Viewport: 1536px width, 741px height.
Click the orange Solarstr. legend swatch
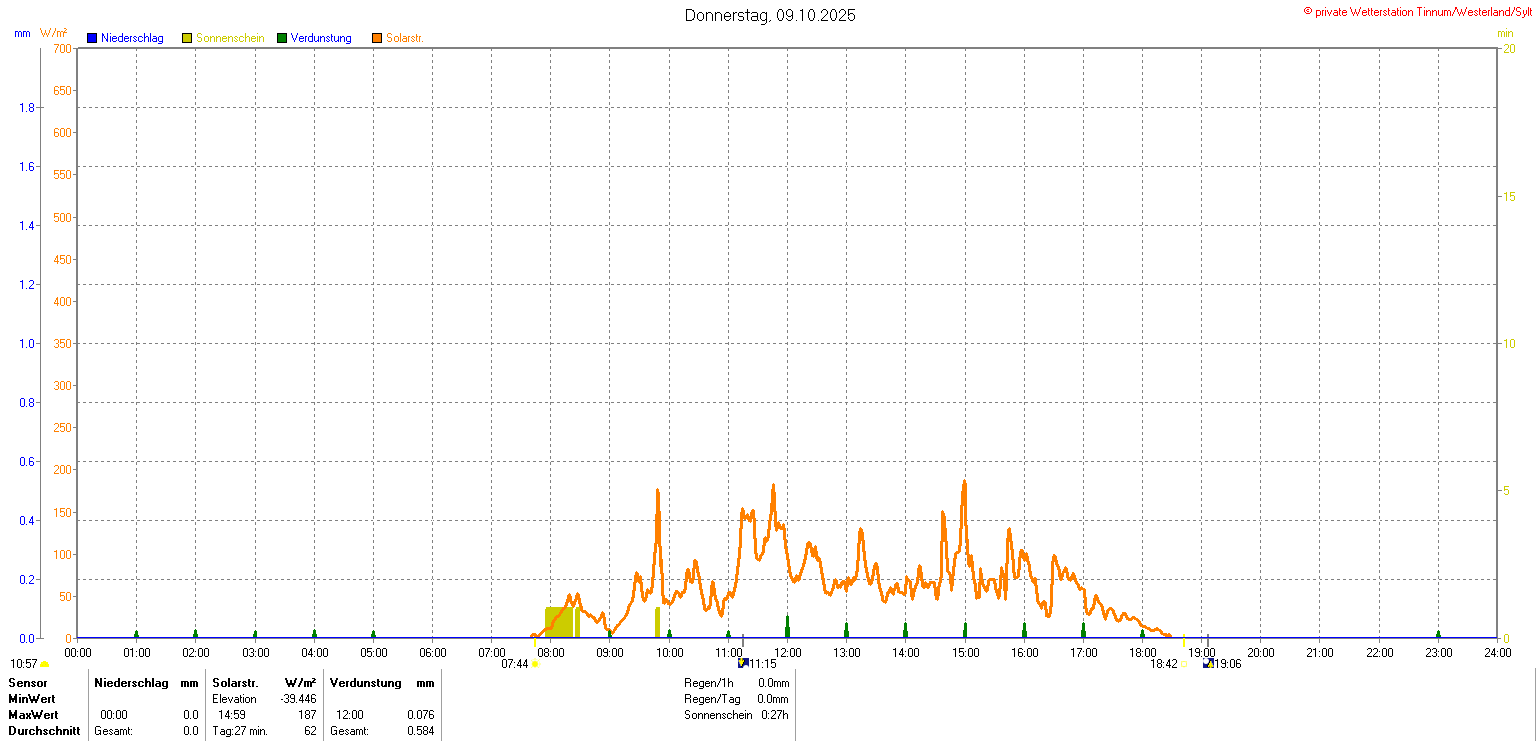pos(377,38)
